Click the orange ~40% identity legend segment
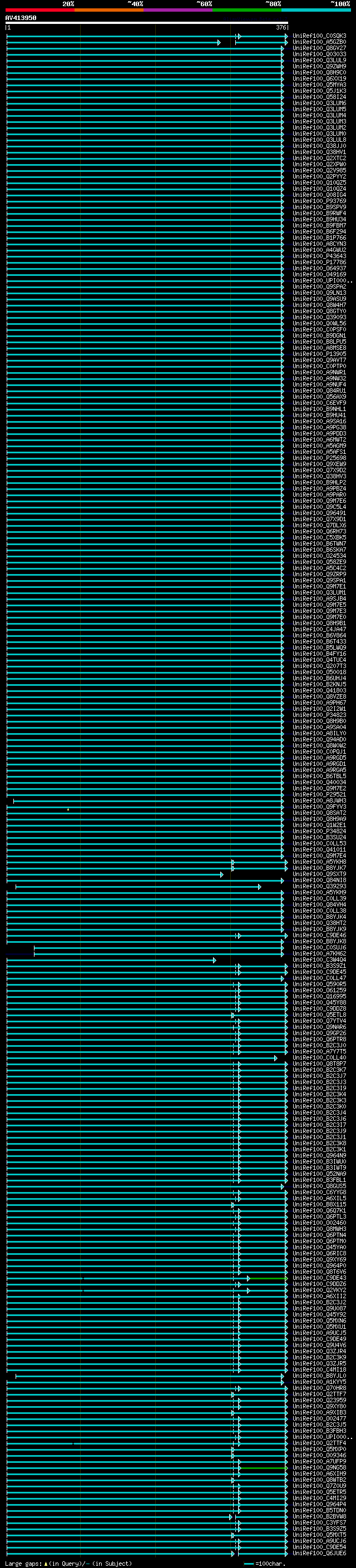This screenshot has height=1568, width=356. click(109, 10)
